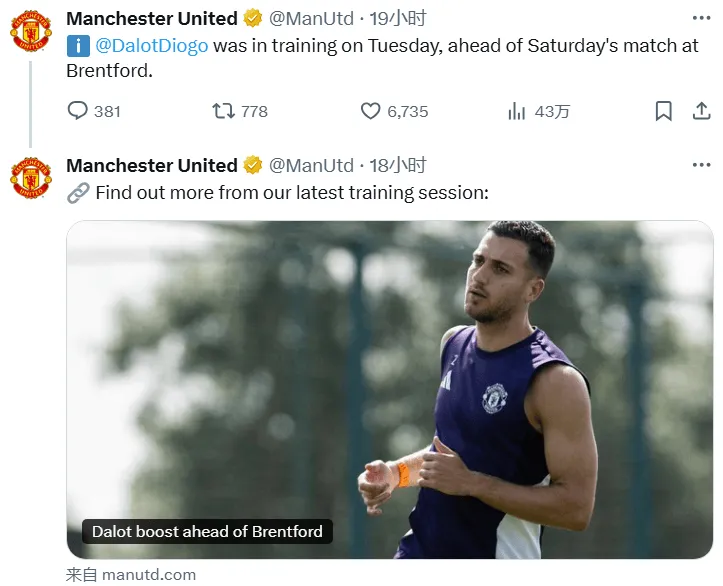Click the verified badge on first tweet
Image resolution: width=723 pixels, height=586 pixels.
click(253, 18)
